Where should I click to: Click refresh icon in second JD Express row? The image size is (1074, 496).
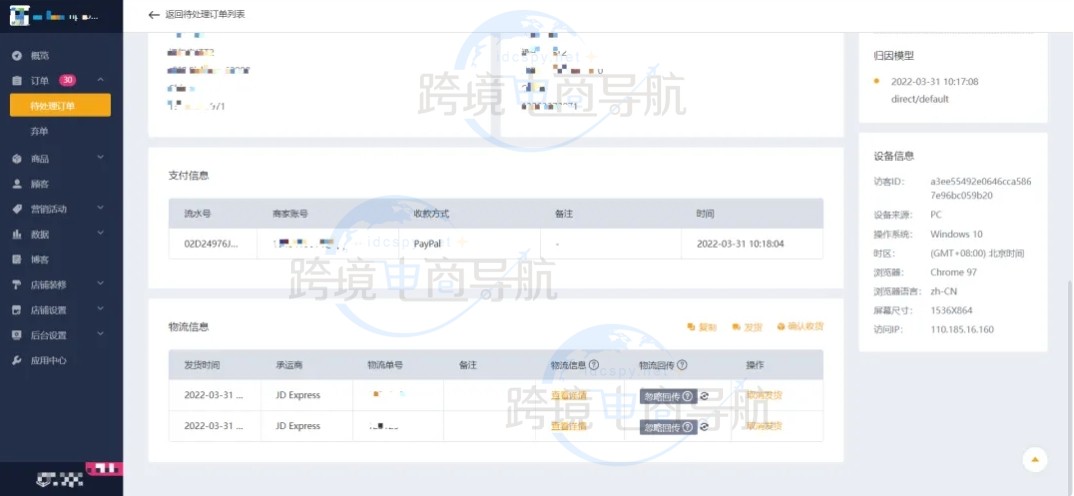704,427
